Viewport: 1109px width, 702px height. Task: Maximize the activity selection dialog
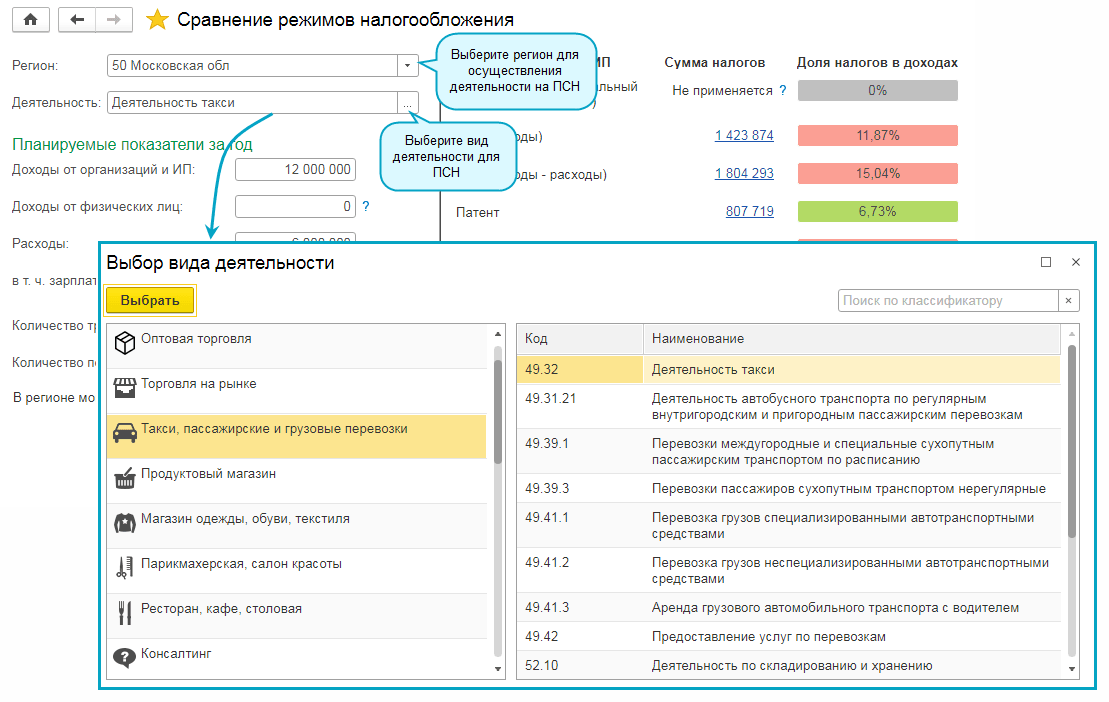1046,262
